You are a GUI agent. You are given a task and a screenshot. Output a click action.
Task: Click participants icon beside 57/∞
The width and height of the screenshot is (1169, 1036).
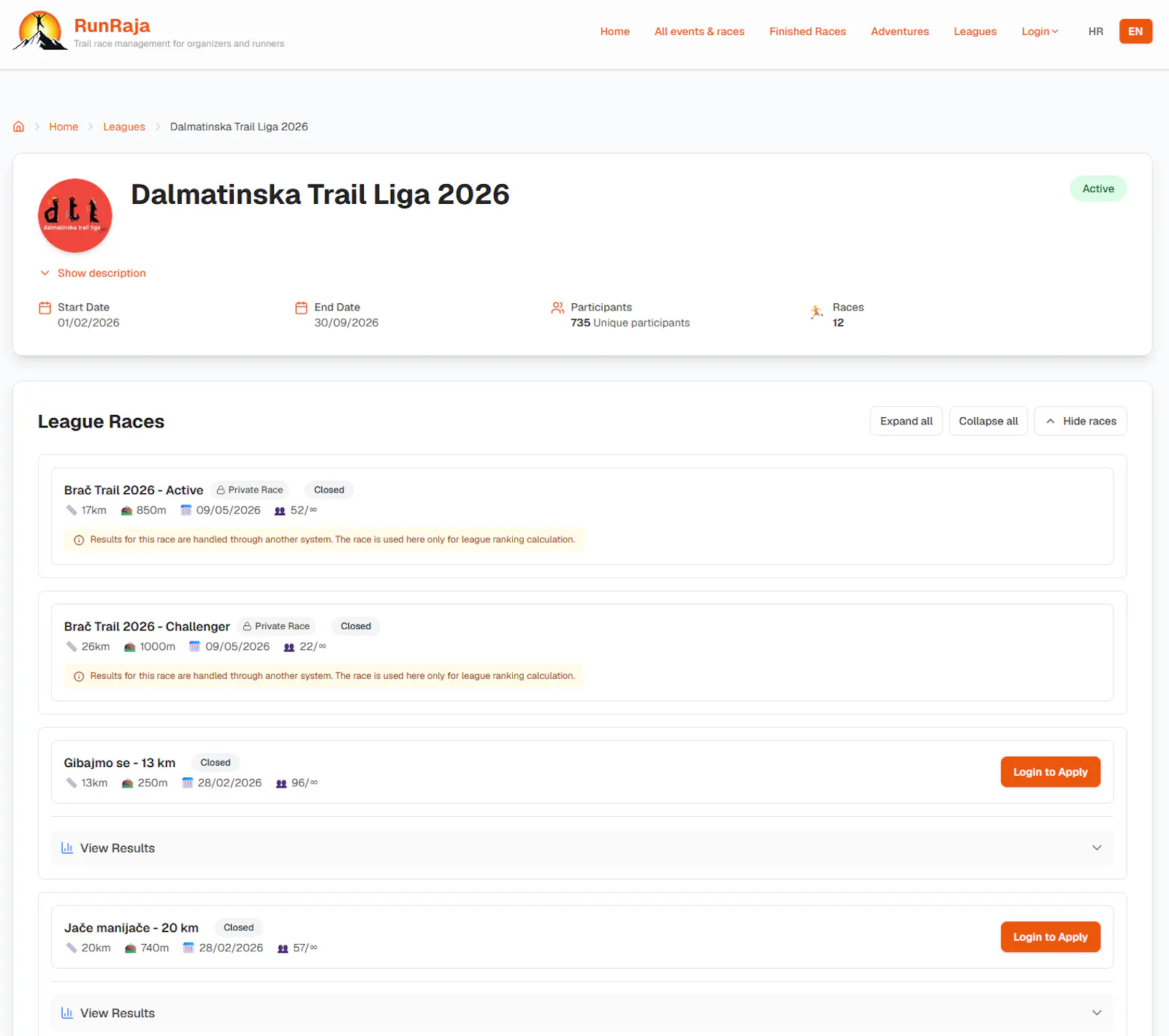point(283,948)
